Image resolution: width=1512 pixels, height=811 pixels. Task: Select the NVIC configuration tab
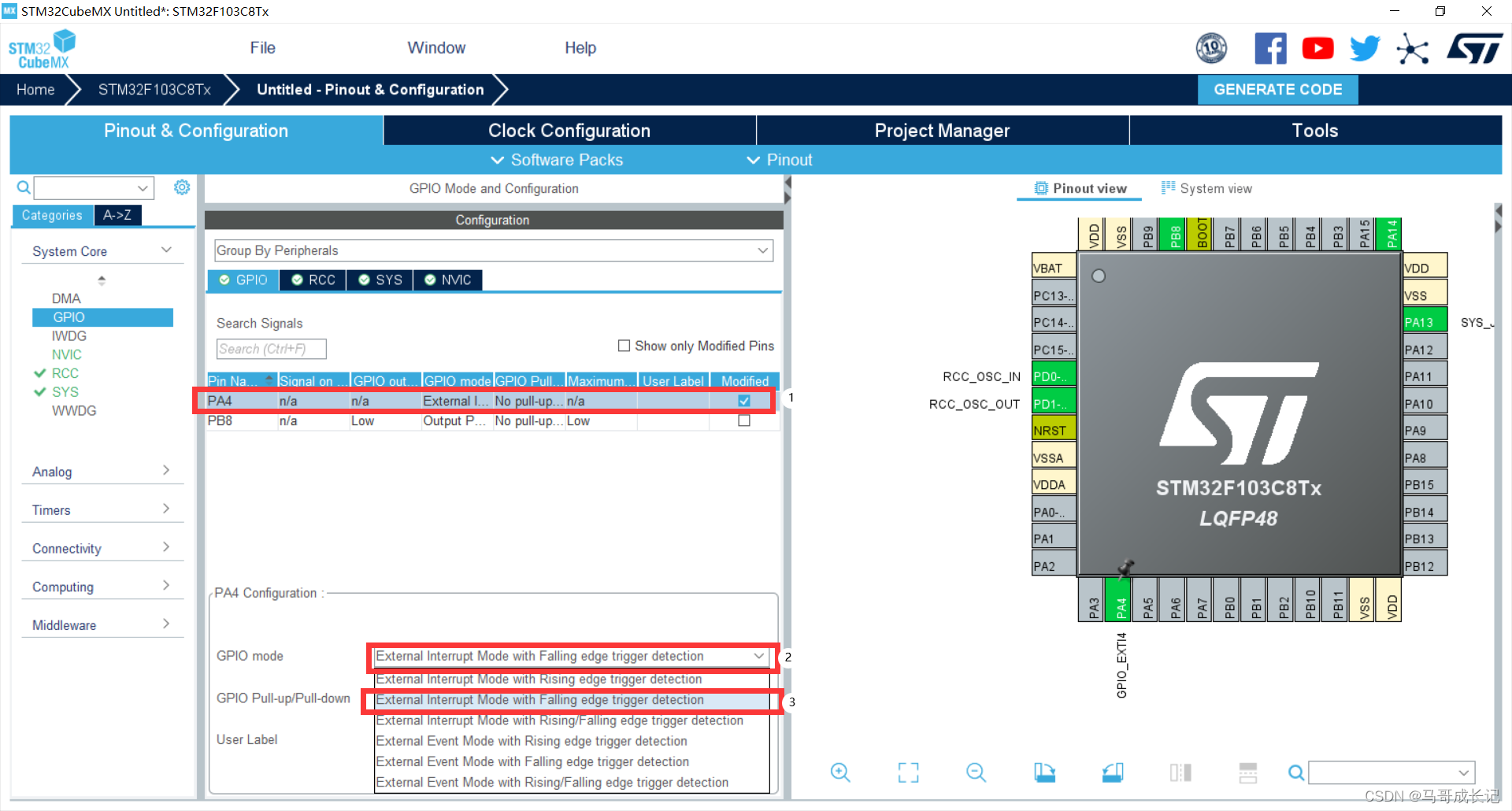pos(448,280)
